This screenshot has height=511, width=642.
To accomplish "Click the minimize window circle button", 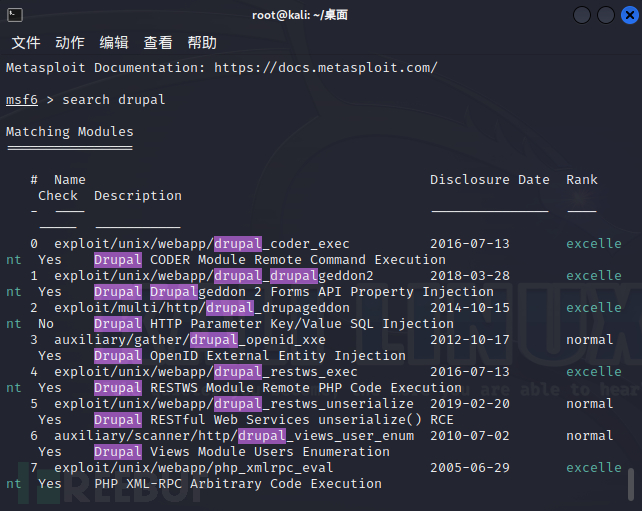I will tap(582, 16).
